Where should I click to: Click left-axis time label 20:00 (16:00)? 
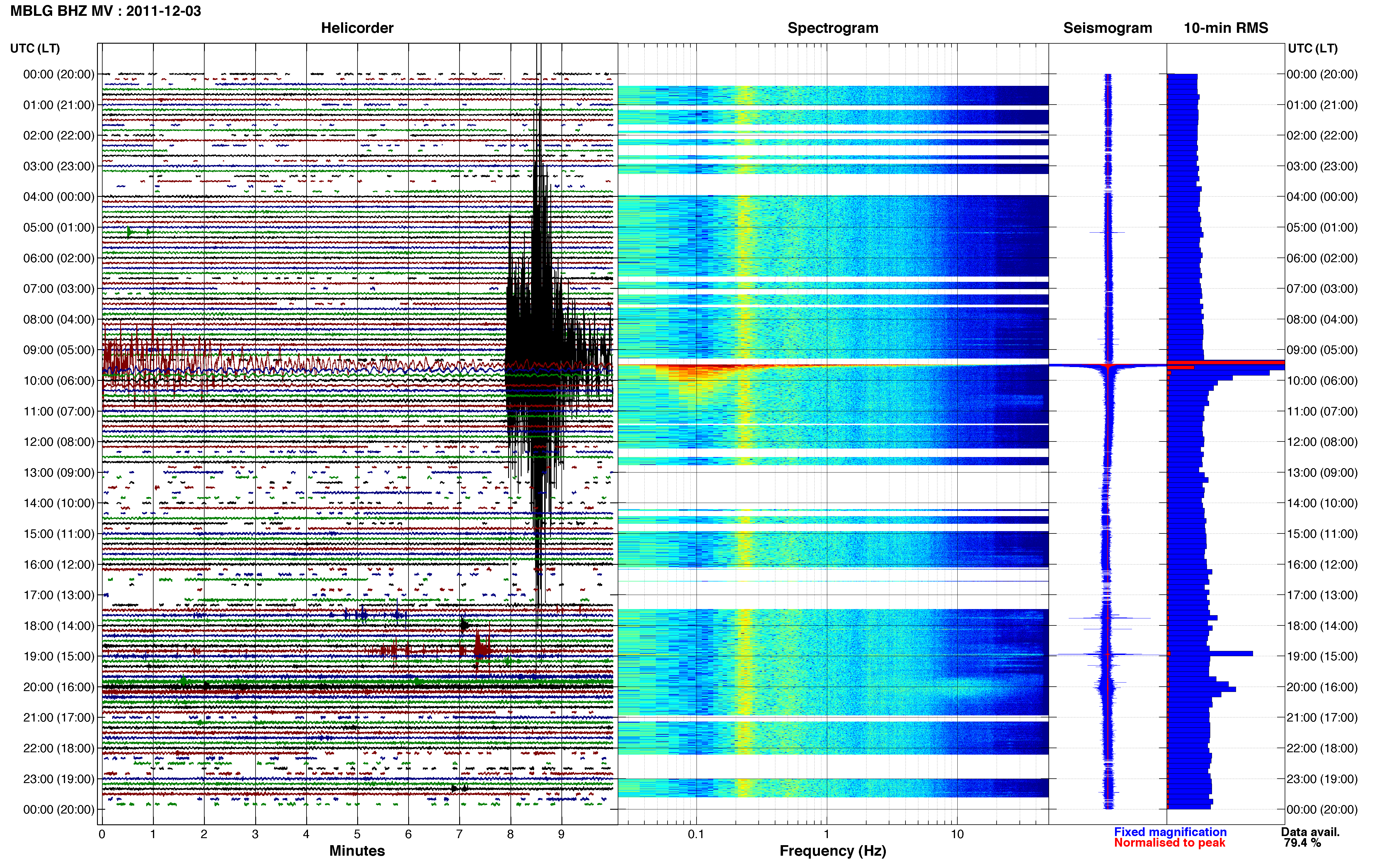(59, 687)
